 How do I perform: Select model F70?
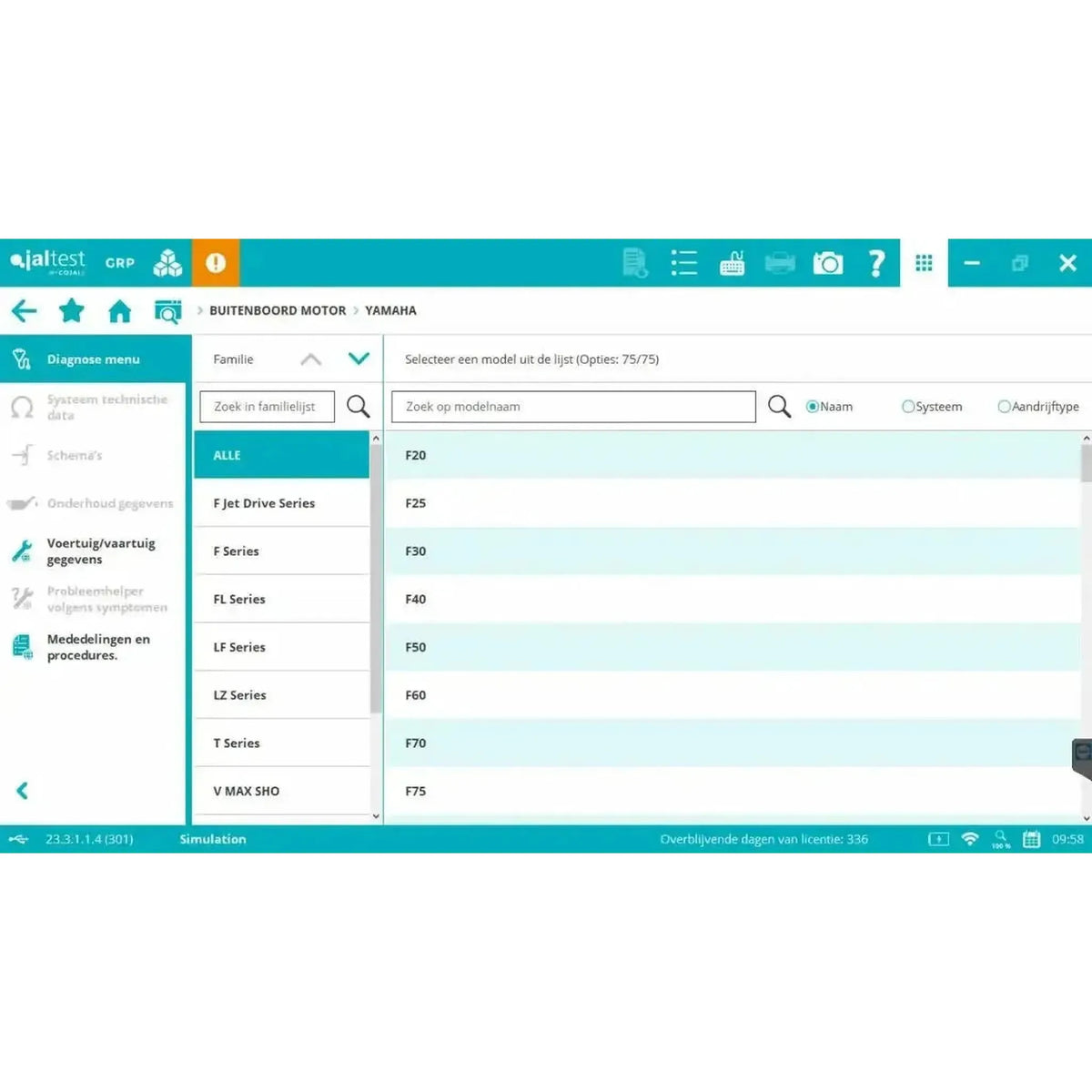click(x=733, y=743)
